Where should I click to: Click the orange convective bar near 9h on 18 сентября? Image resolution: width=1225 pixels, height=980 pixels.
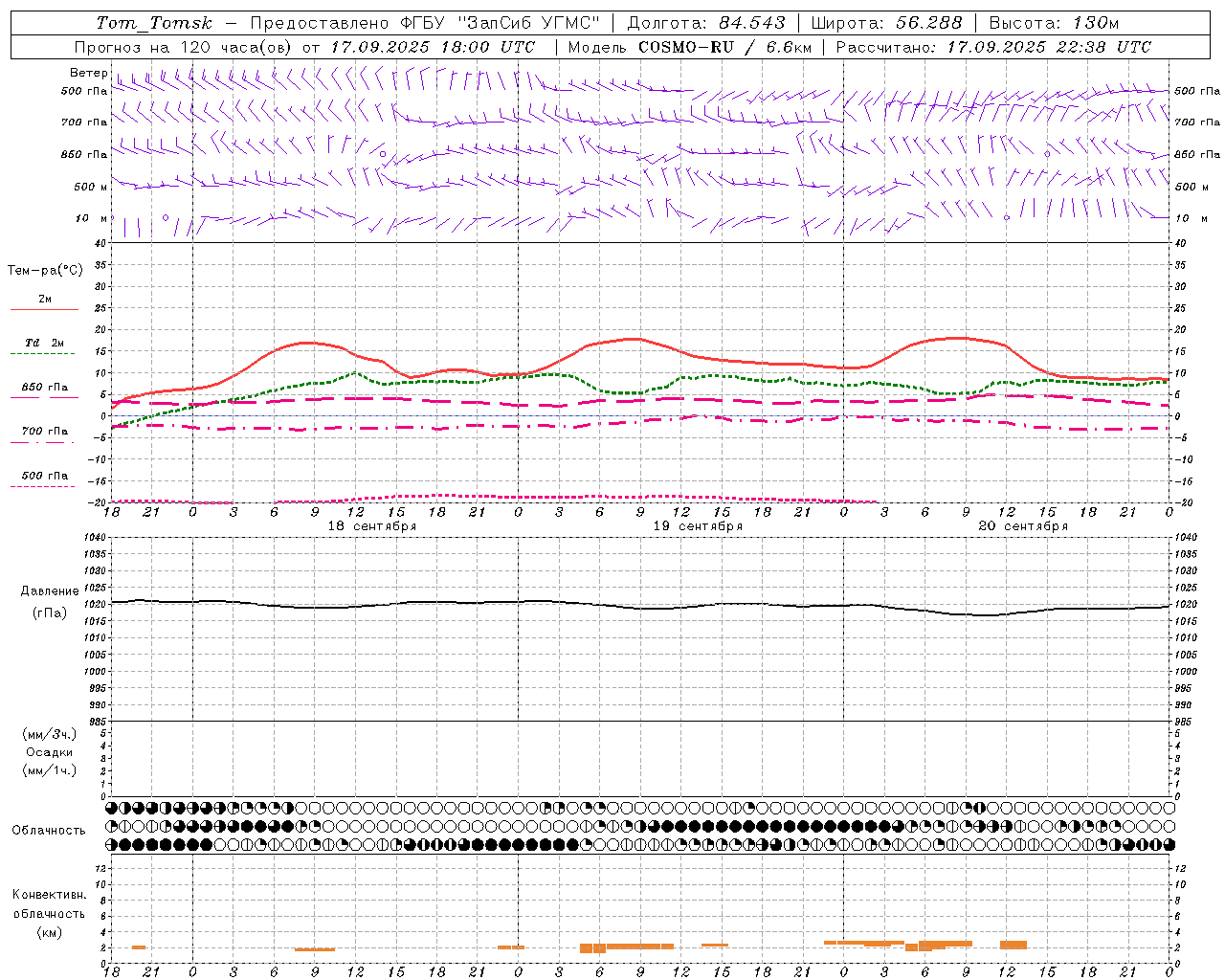click(x=315, y=949)
